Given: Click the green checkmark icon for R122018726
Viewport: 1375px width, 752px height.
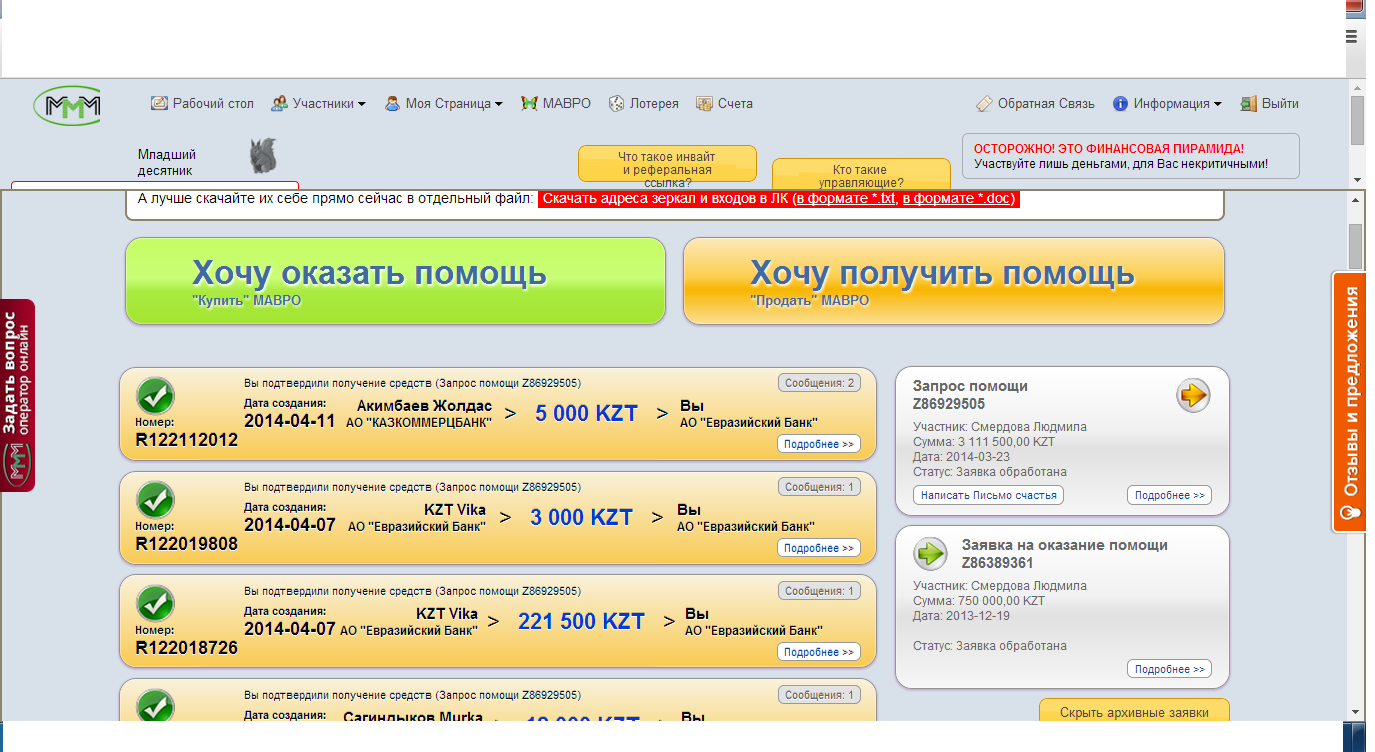Looking at the screenshot, I should [155, 604].
